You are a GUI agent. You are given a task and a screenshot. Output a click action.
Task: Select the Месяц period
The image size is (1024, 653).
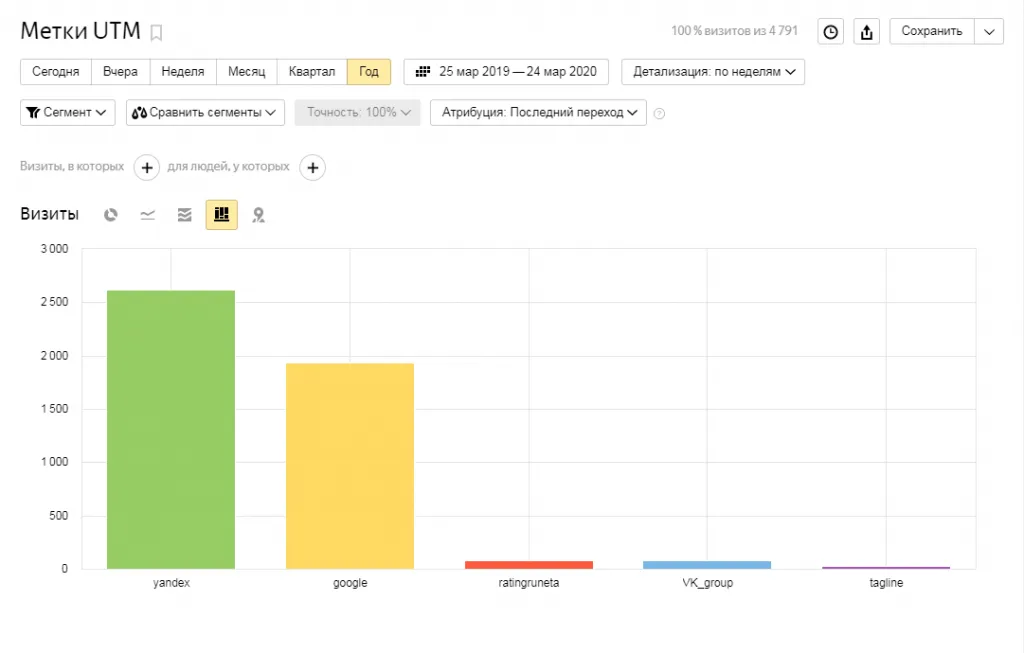pyautogui.click(x=247, y=72)
